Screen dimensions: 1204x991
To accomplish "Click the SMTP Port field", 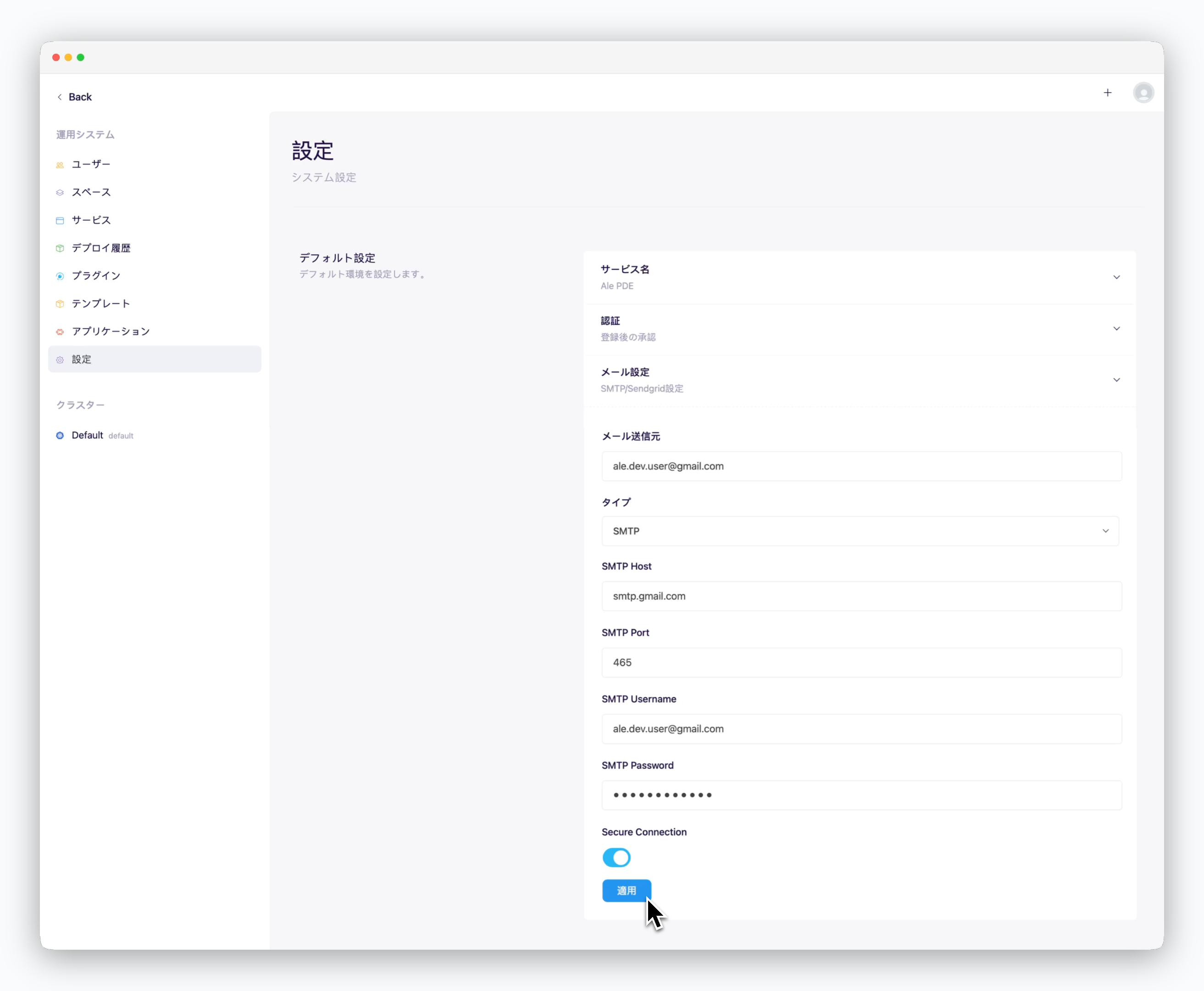I will tap(862, 662).
